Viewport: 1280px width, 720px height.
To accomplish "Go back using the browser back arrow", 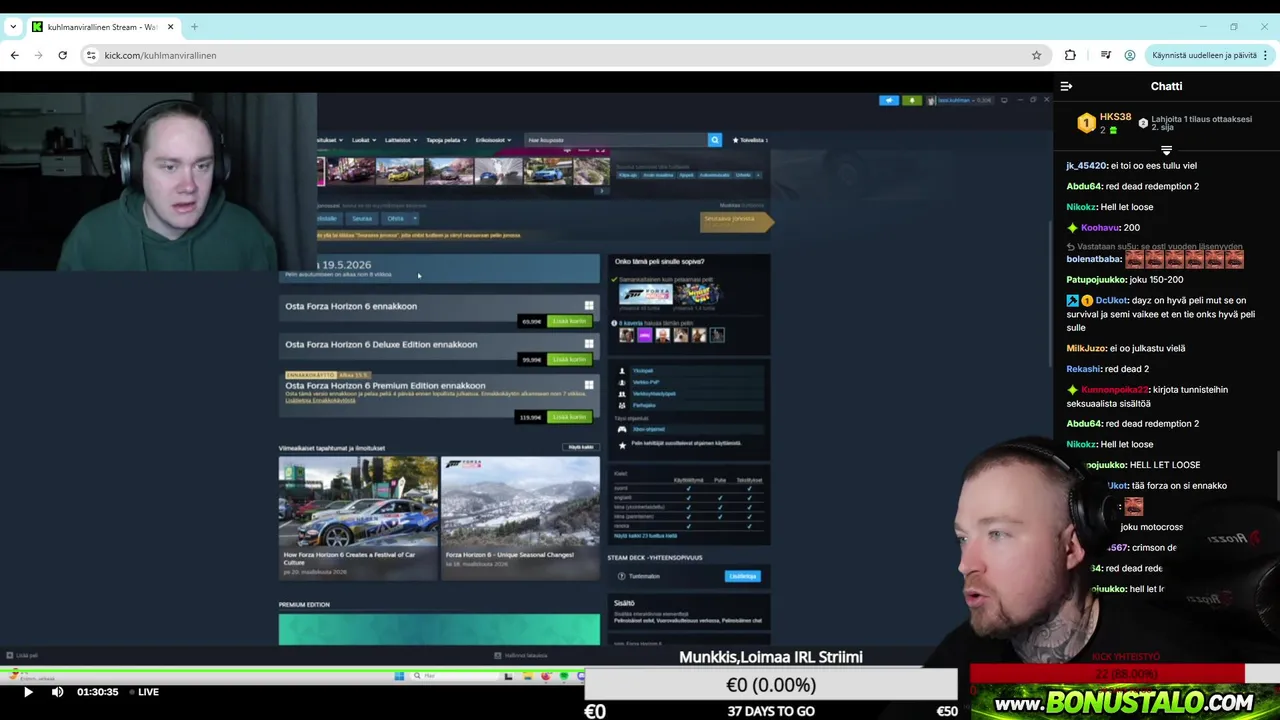I will 14,55.
